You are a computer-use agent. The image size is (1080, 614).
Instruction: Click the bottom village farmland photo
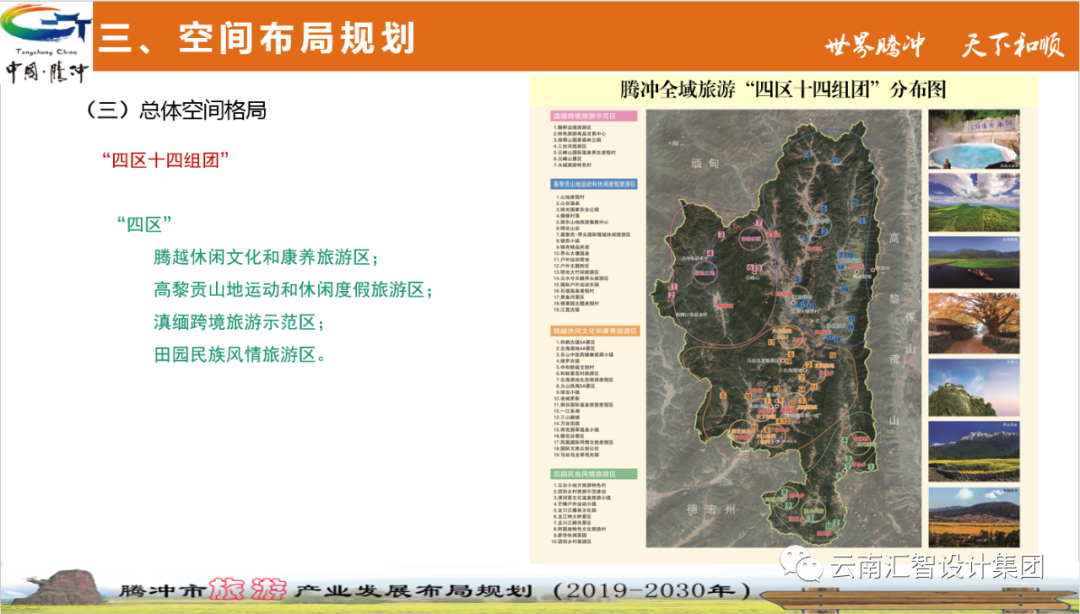point(974,517)
